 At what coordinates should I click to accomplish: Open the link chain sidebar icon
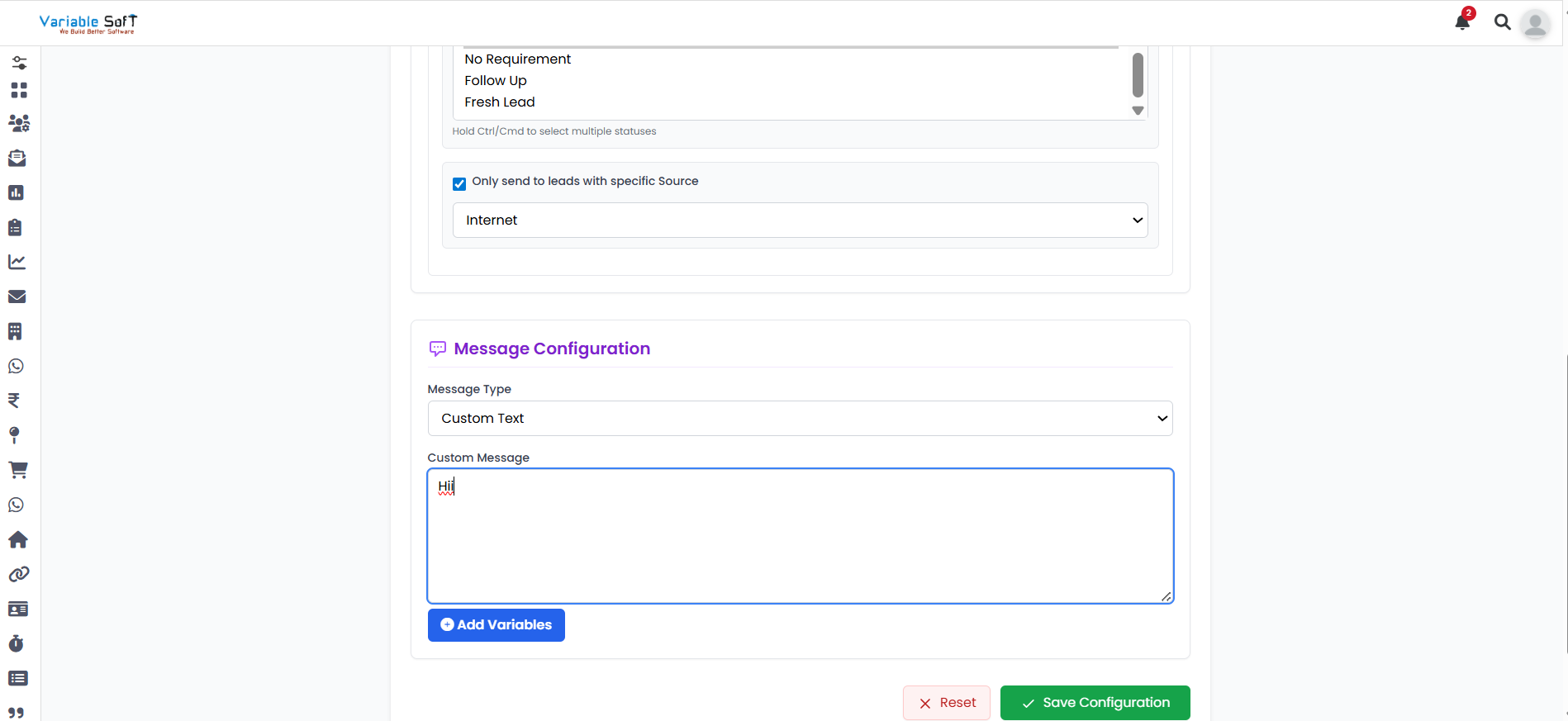pyautogui.click(x=18, y=574)
